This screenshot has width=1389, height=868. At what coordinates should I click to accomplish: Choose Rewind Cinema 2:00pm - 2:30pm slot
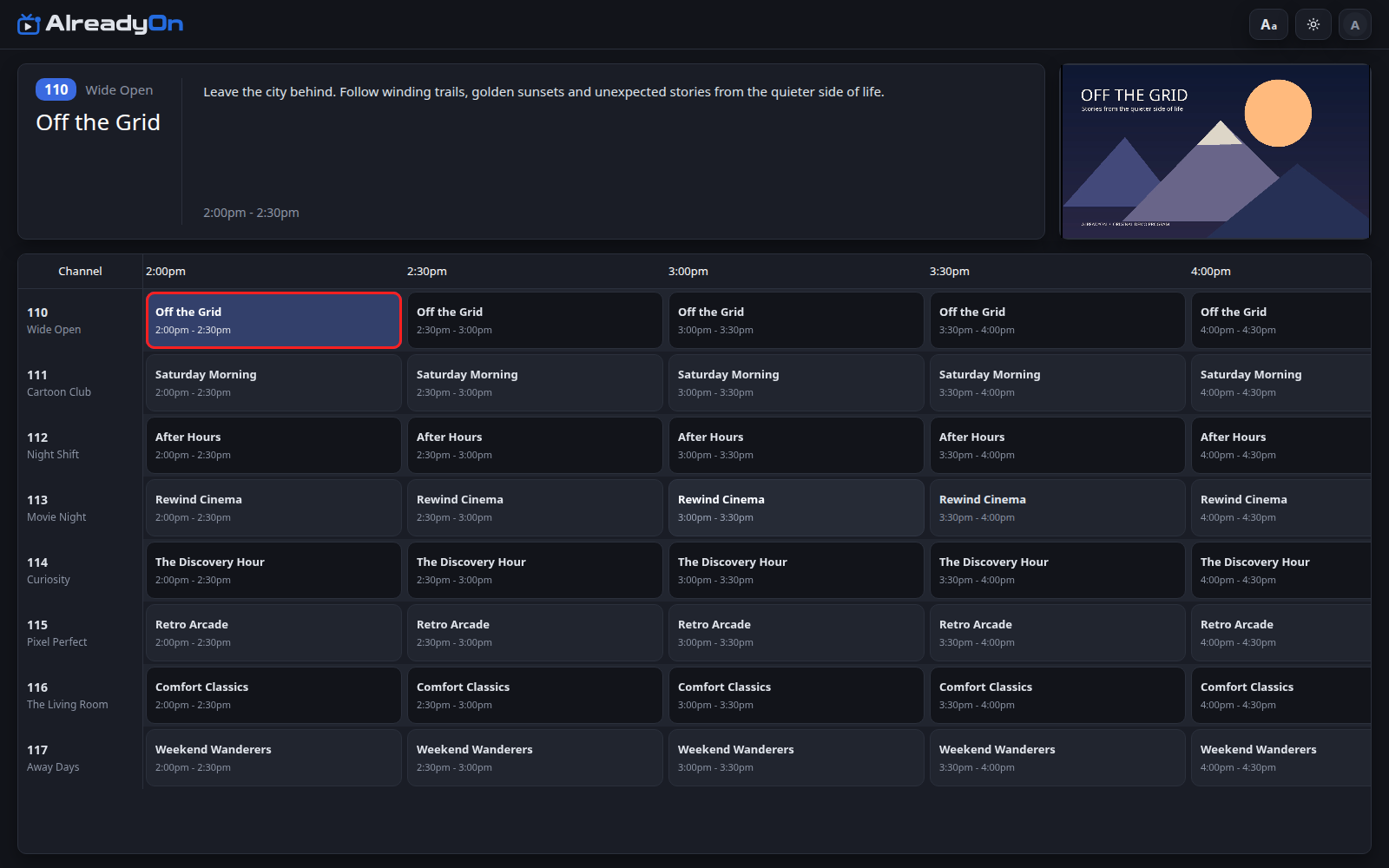pyautogui.click(x=273, y=508)
